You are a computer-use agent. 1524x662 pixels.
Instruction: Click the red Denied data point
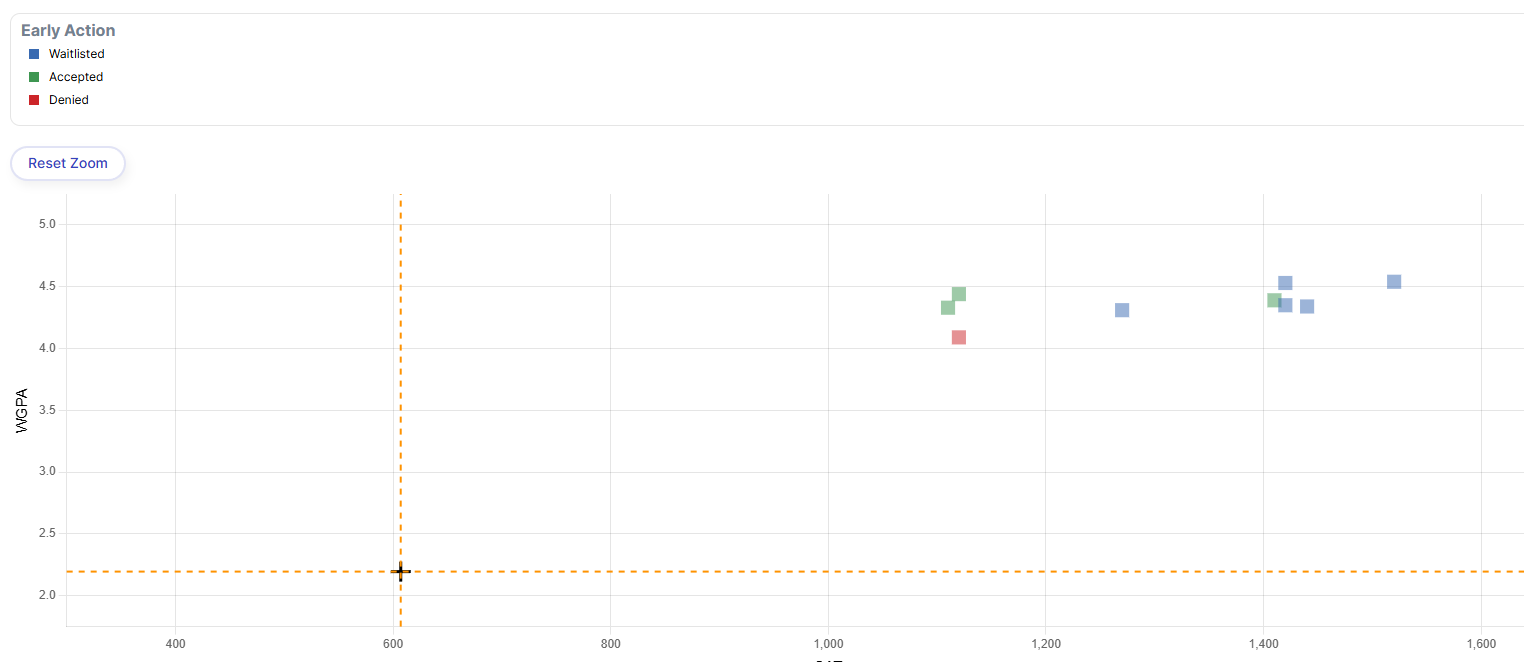tap(958, 337)
